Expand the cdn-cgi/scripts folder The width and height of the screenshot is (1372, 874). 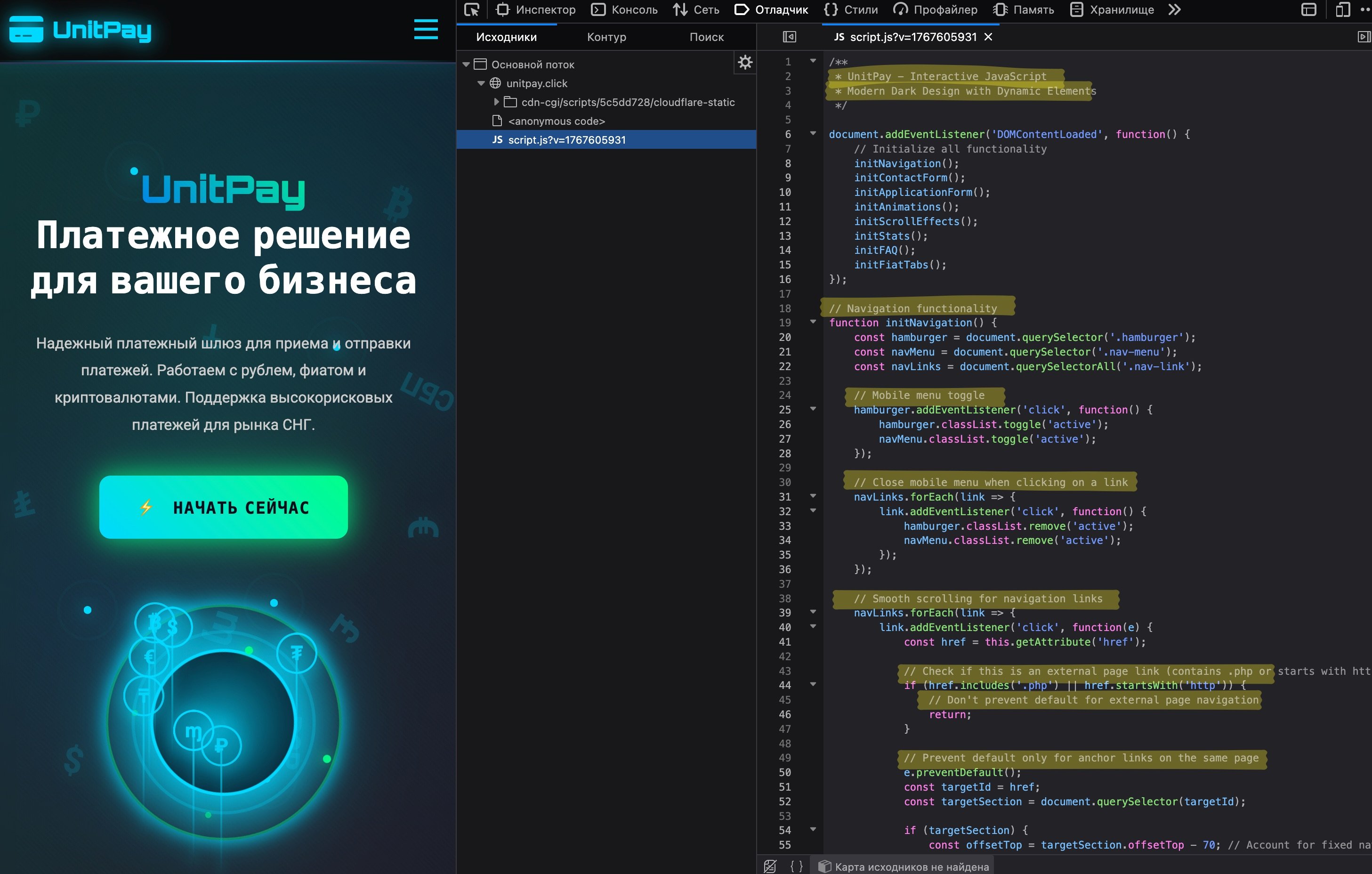pos(496,102)
